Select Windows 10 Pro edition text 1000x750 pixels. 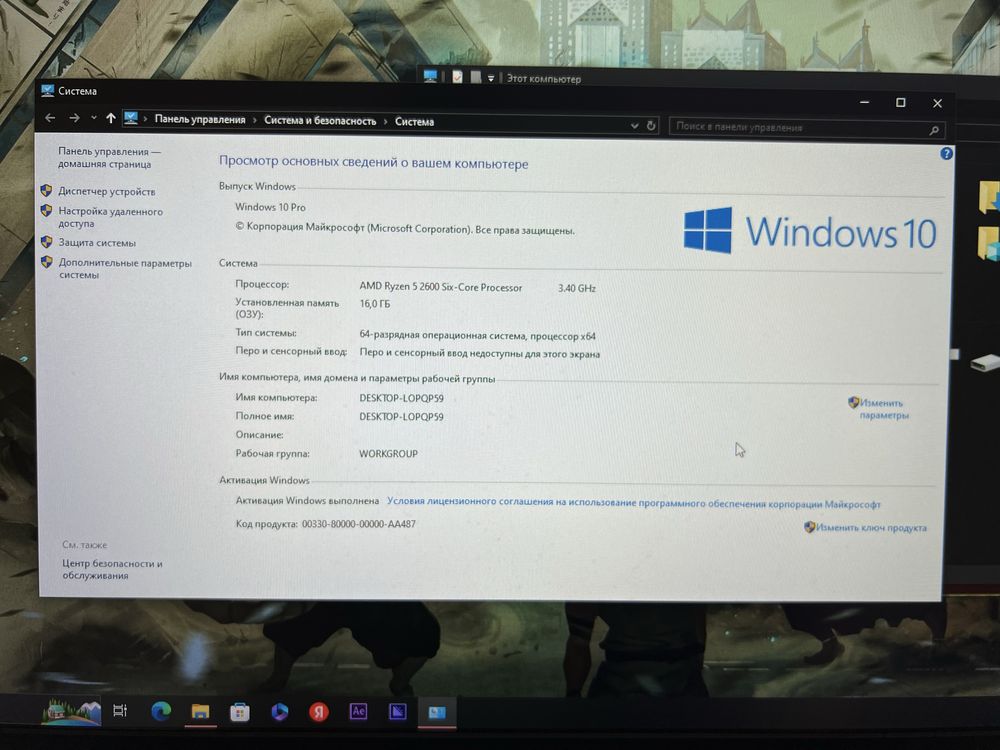point(270,207)
